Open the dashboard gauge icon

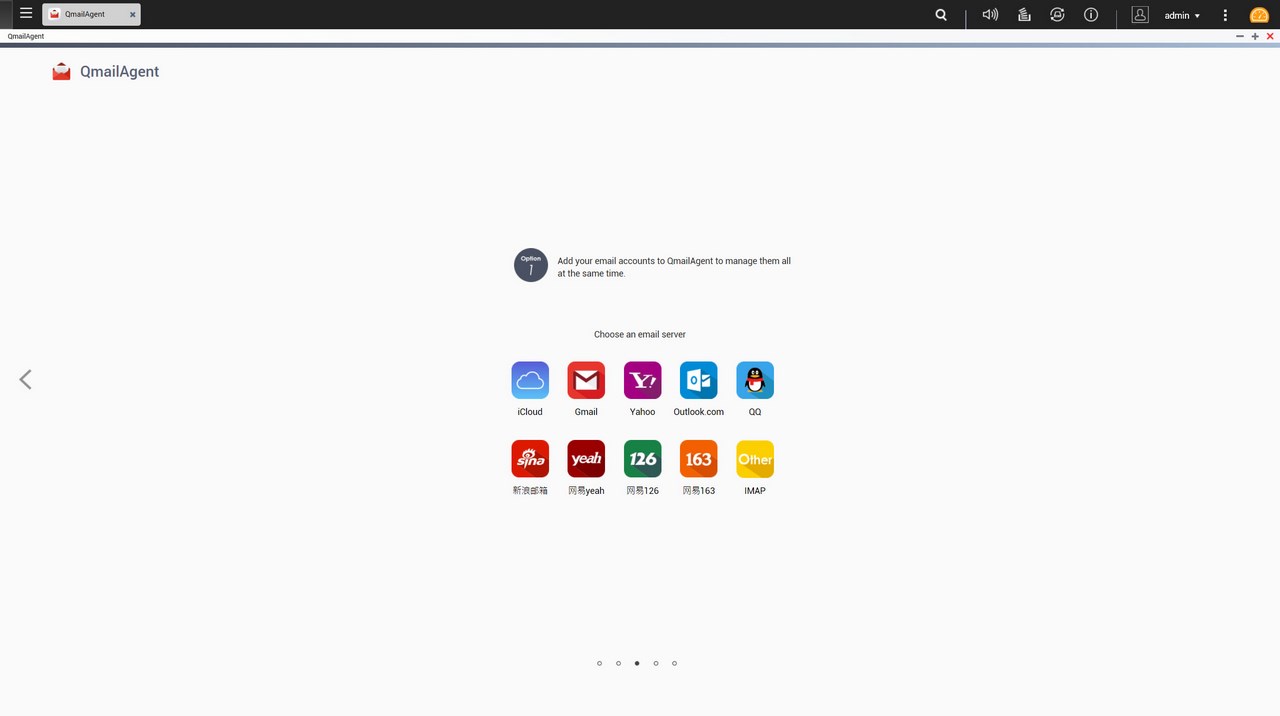pos(1259,15)
